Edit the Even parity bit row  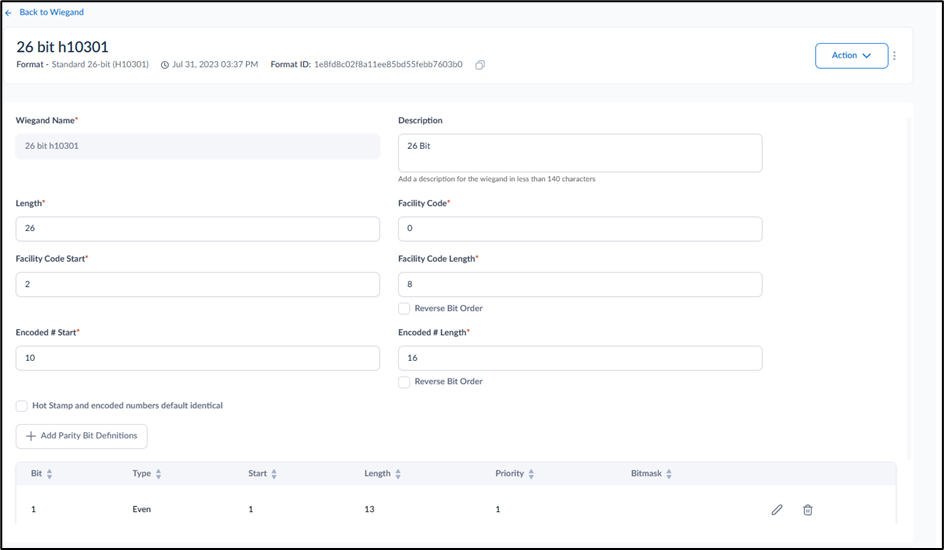pos(777,510)
